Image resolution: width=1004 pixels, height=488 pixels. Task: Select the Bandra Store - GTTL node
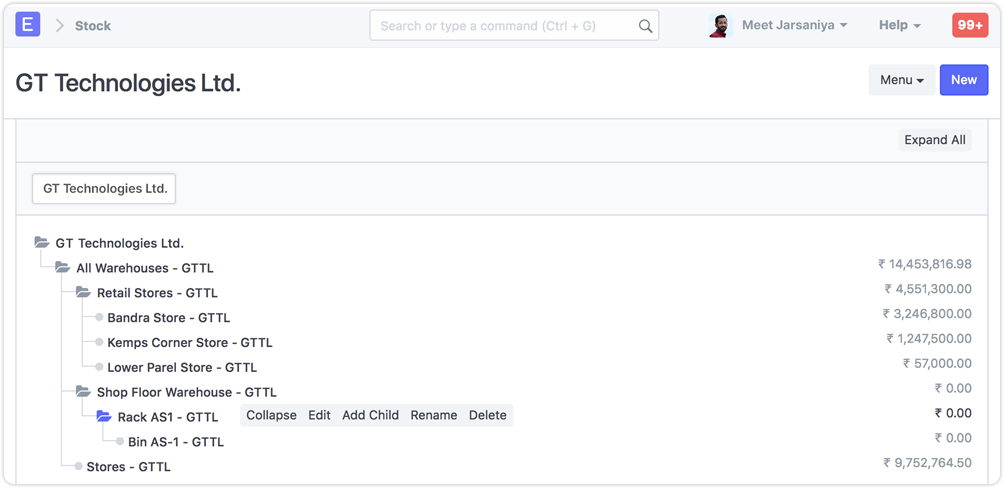pos(168,318)
